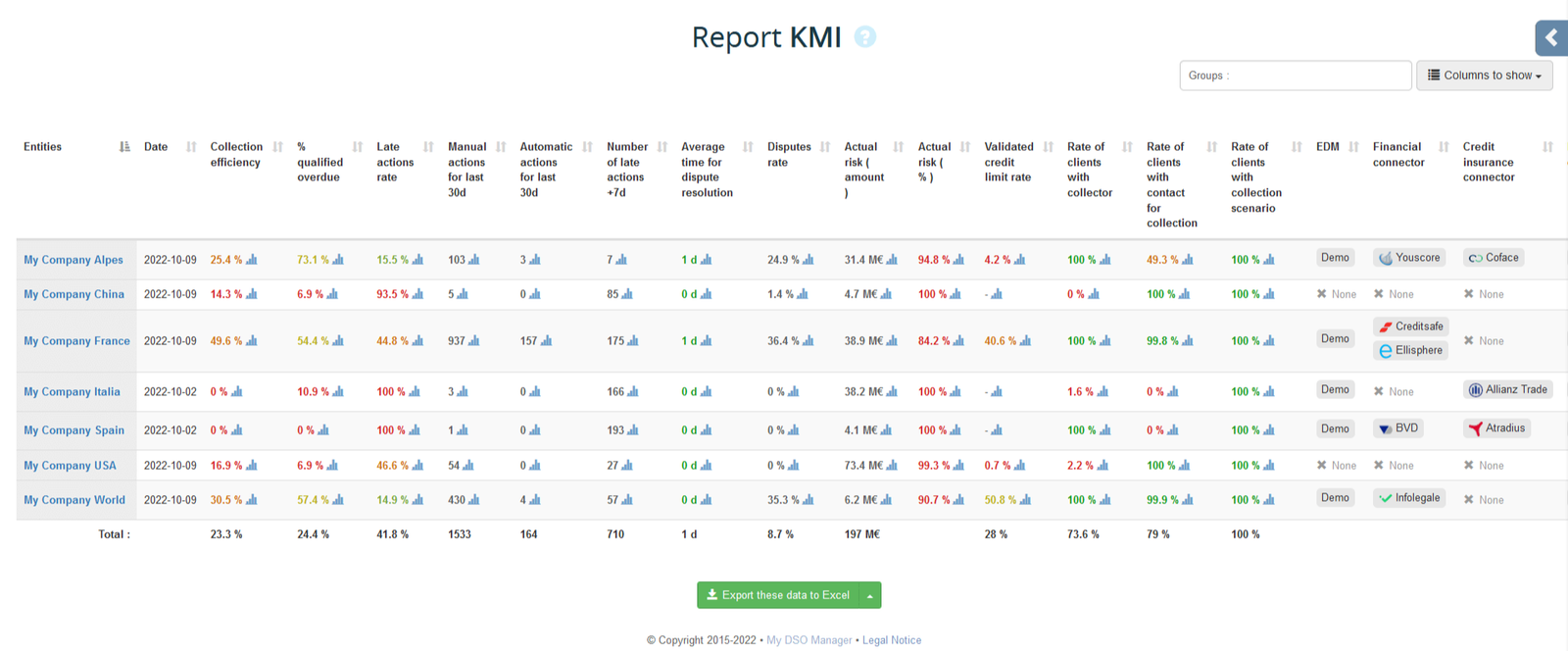Expand Export to Excel dropdown caret
Image resolution: width=1568 pixels, height=651 pixels.
tap(869, 595)
